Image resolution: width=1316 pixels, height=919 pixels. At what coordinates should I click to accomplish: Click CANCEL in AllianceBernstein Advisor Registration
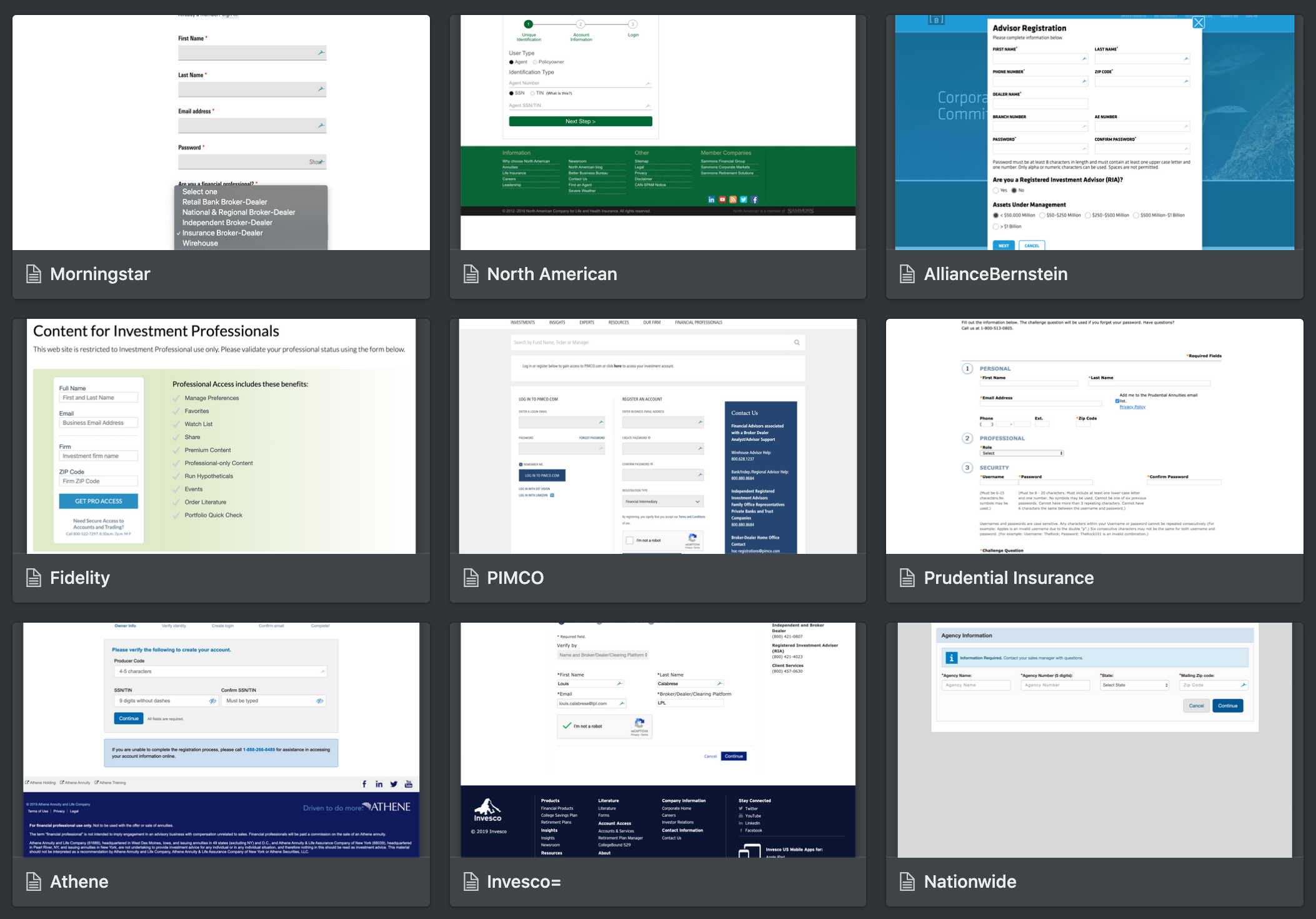pos(1032,245)
